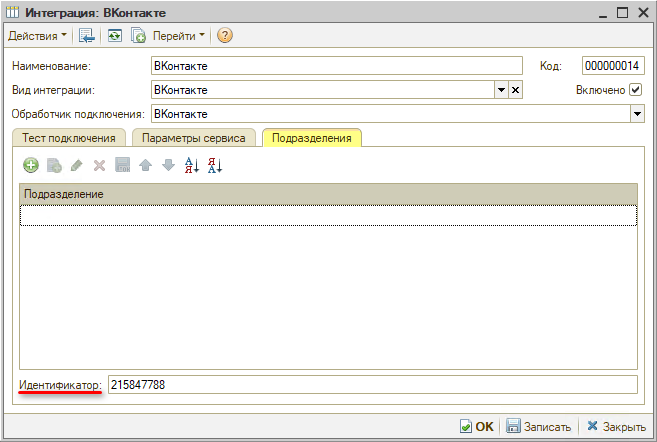The height and width of the screenshot is (442, 657).
Task: Open the Перейти dropdown menu
Action: coord(178,36)
